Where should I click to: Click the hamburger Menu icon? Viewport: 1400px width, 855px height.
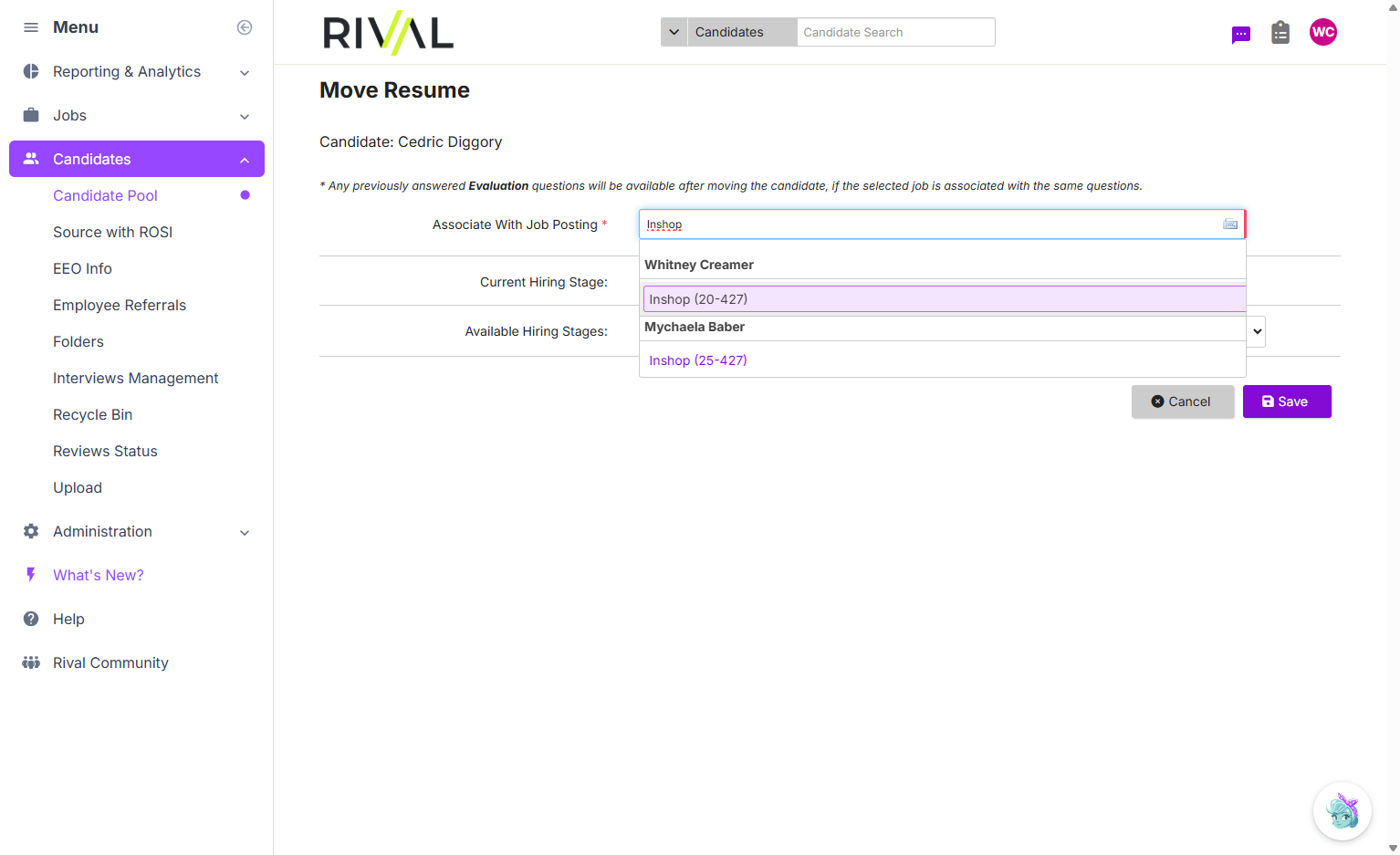pos(31,27)
